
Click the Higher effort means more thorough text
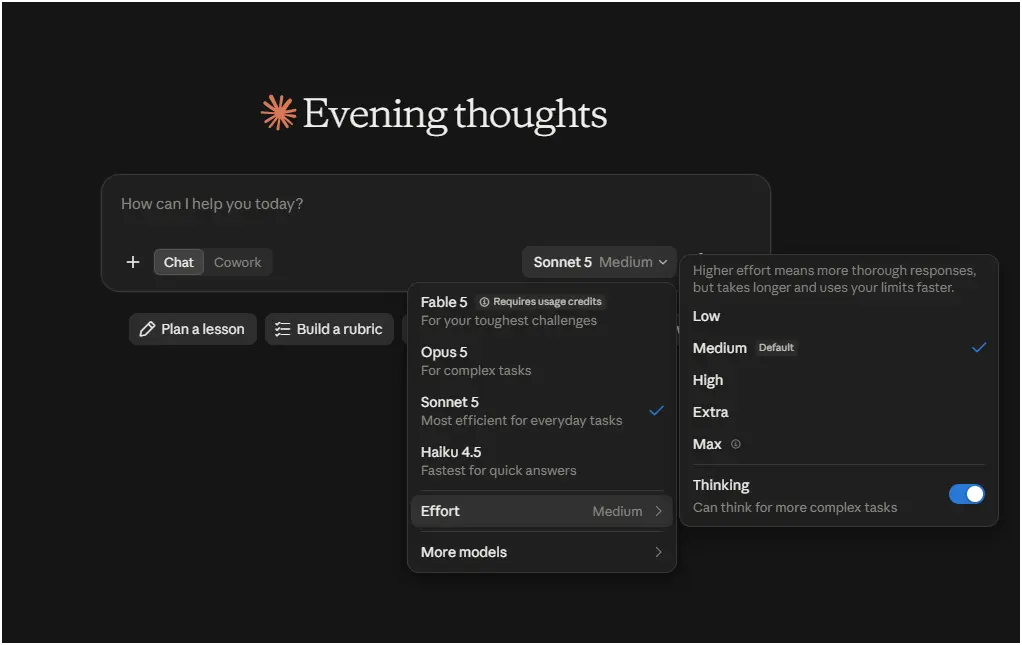(834, 279)
